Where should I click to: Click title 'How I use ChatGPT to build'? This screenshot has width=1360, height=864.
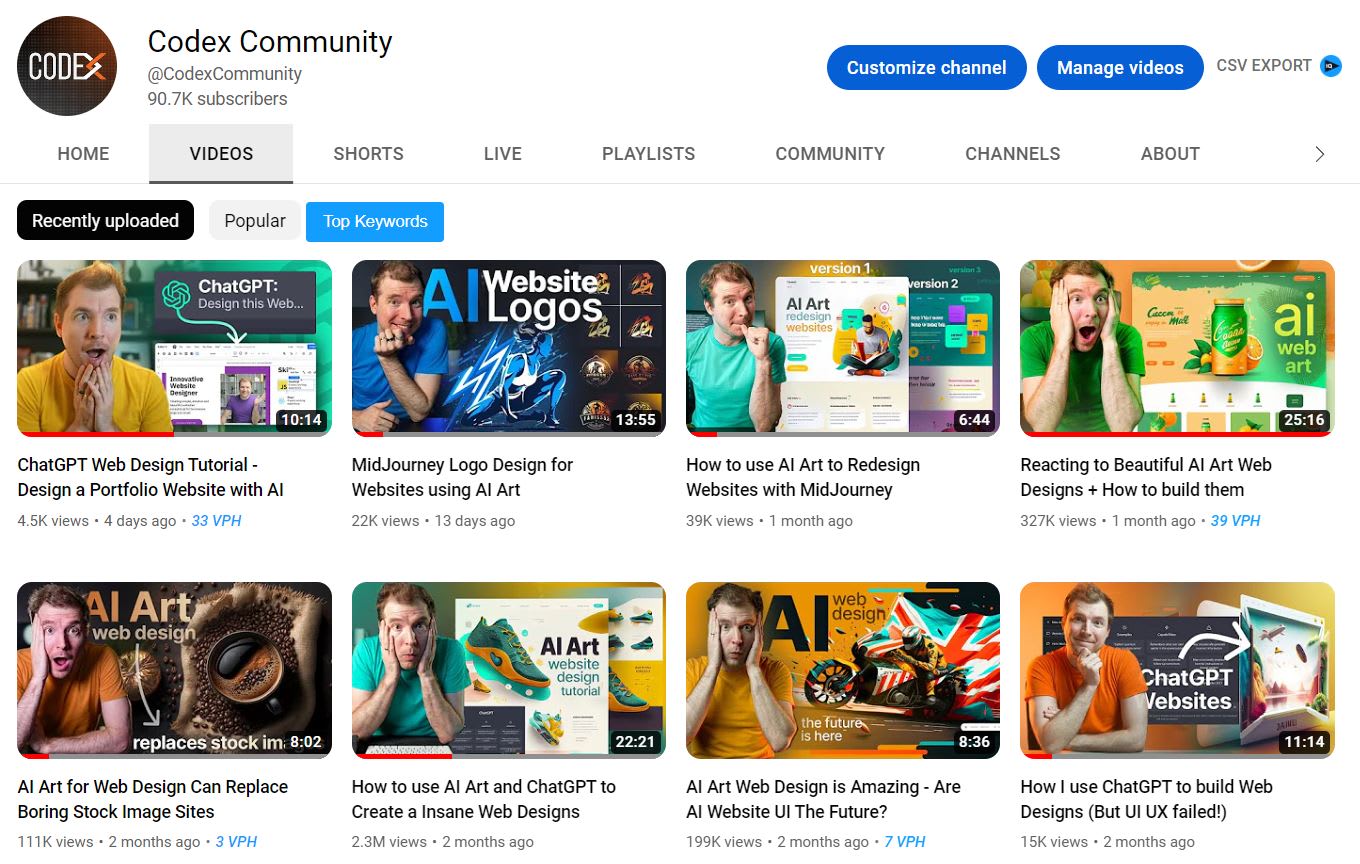[x=1146, y=799]
